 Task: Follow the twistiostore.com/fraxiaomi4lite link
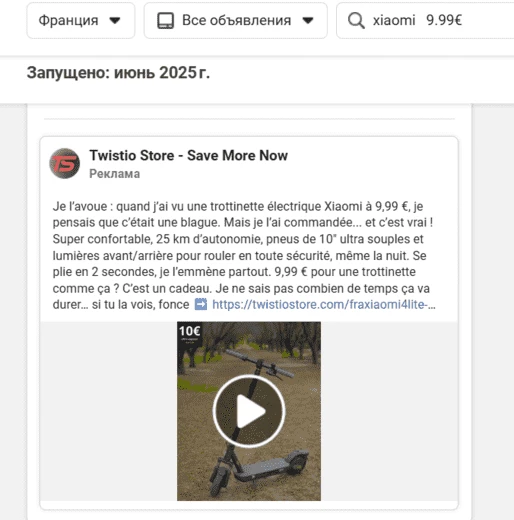point(324,304)
